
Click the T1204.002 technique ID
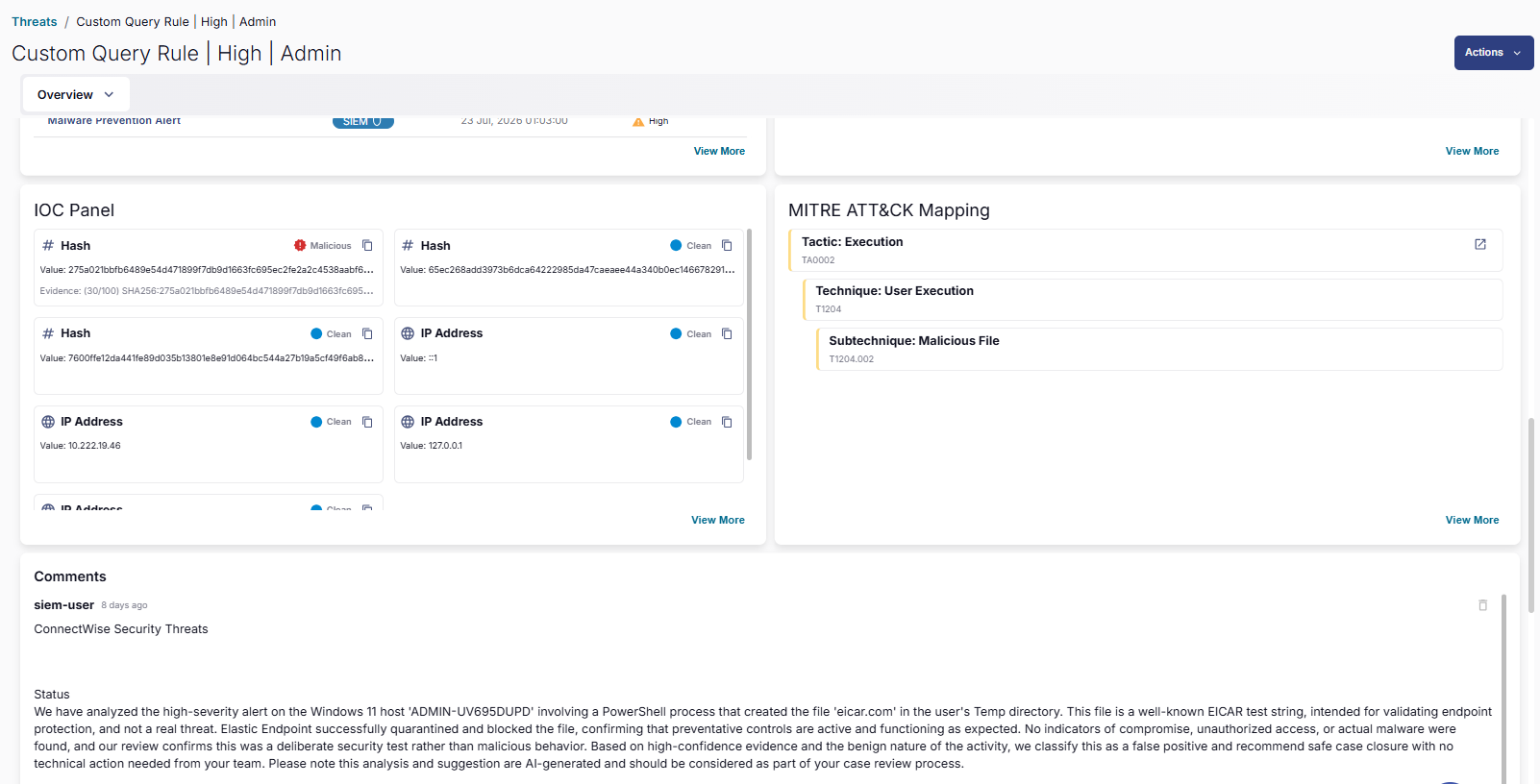(x=852, y=359)
